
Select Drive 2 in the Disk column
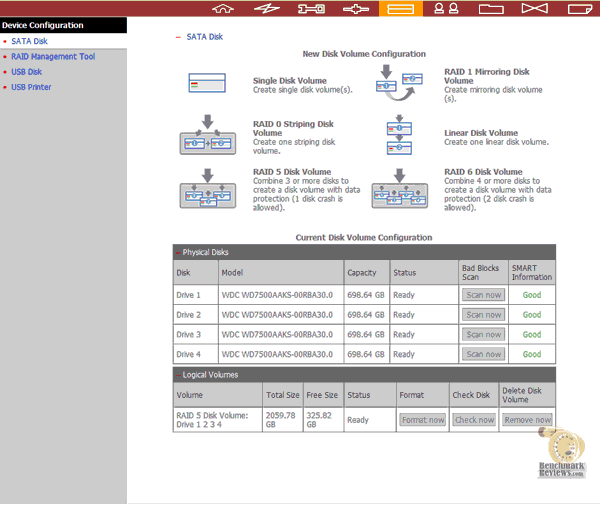pos(196,315)
